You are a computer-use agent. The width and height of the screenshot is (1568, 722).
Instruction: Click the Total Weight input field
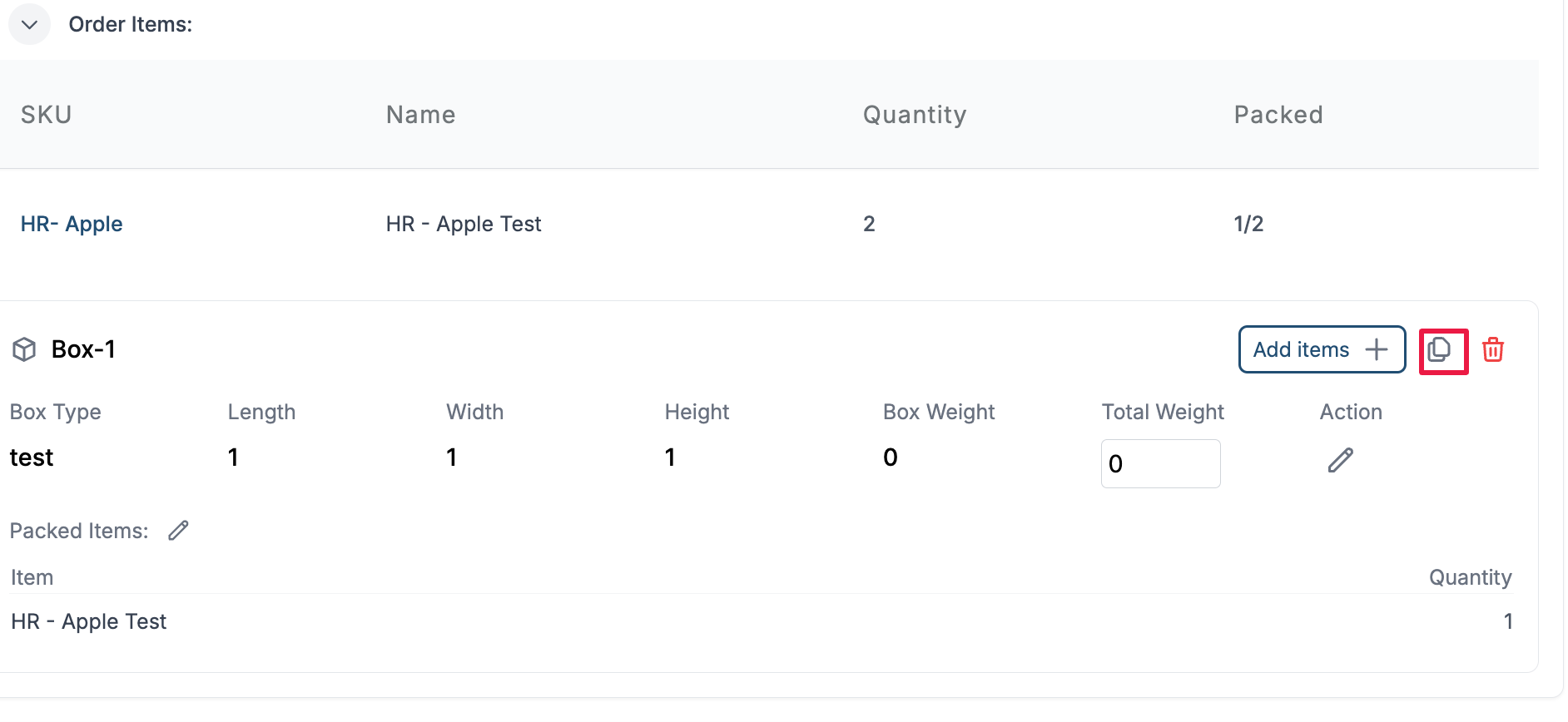pyautogui.click(x=1160, y=463)
